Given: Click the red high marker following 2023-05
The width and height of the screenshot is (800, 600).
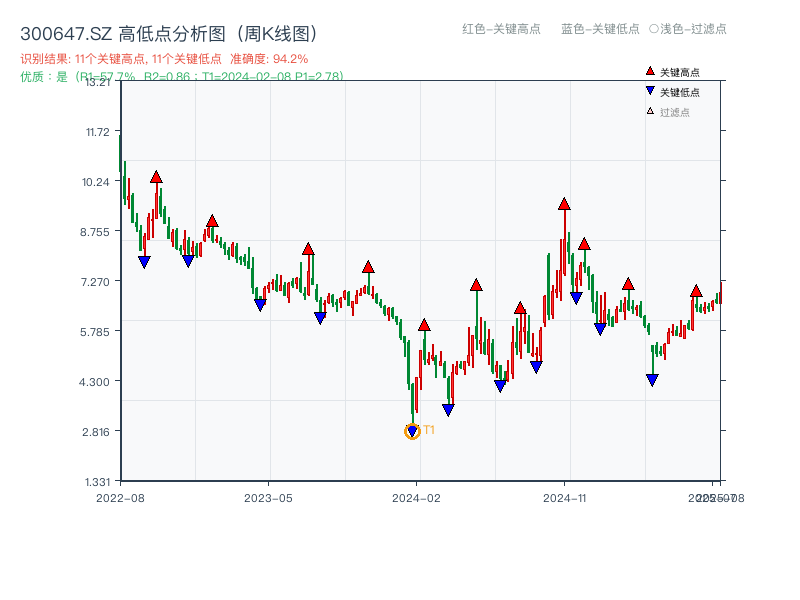Looking at the screenshot, I should [x=308, y=249].
